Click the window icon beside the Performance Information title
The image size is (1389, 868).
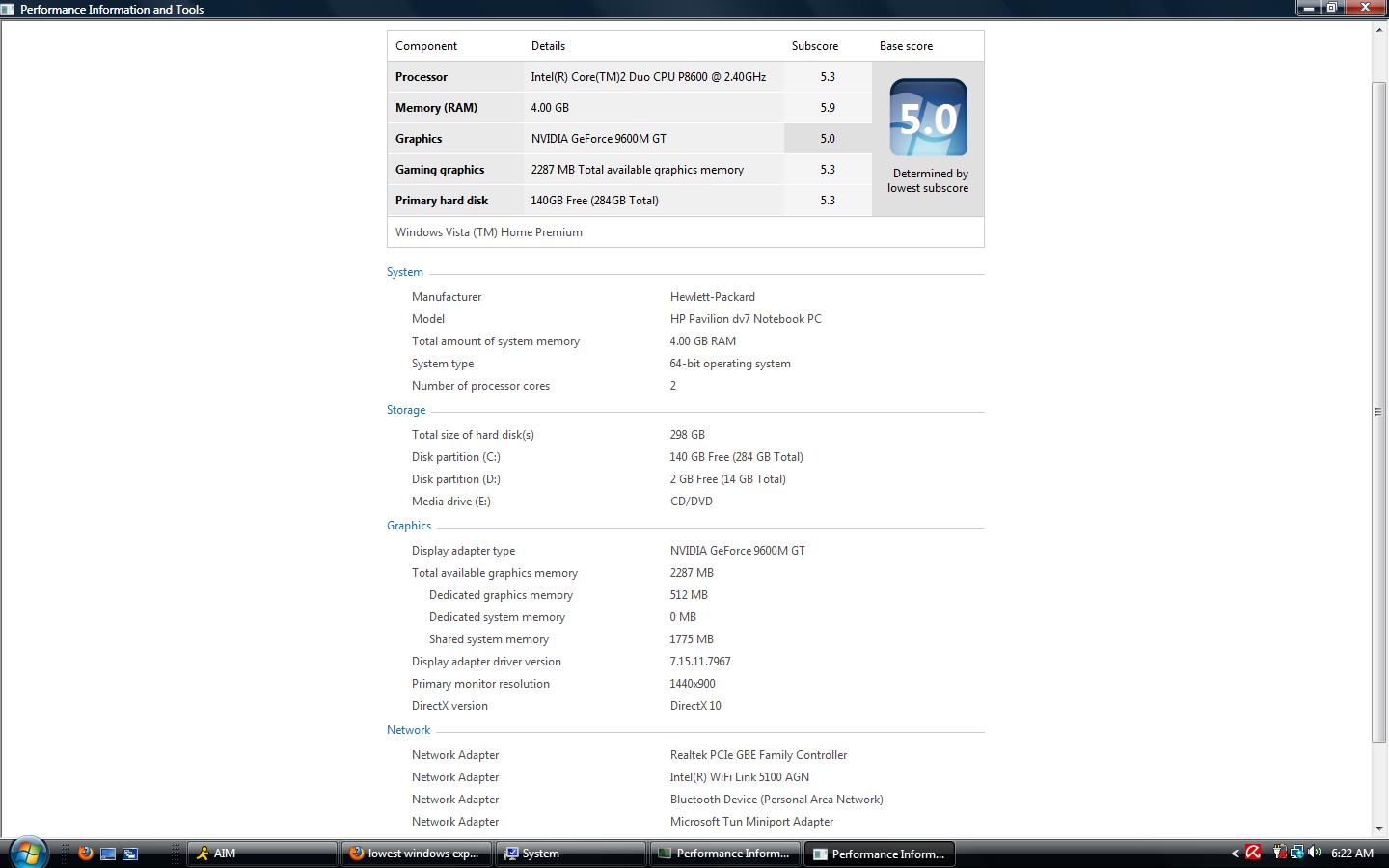(8, 9)
